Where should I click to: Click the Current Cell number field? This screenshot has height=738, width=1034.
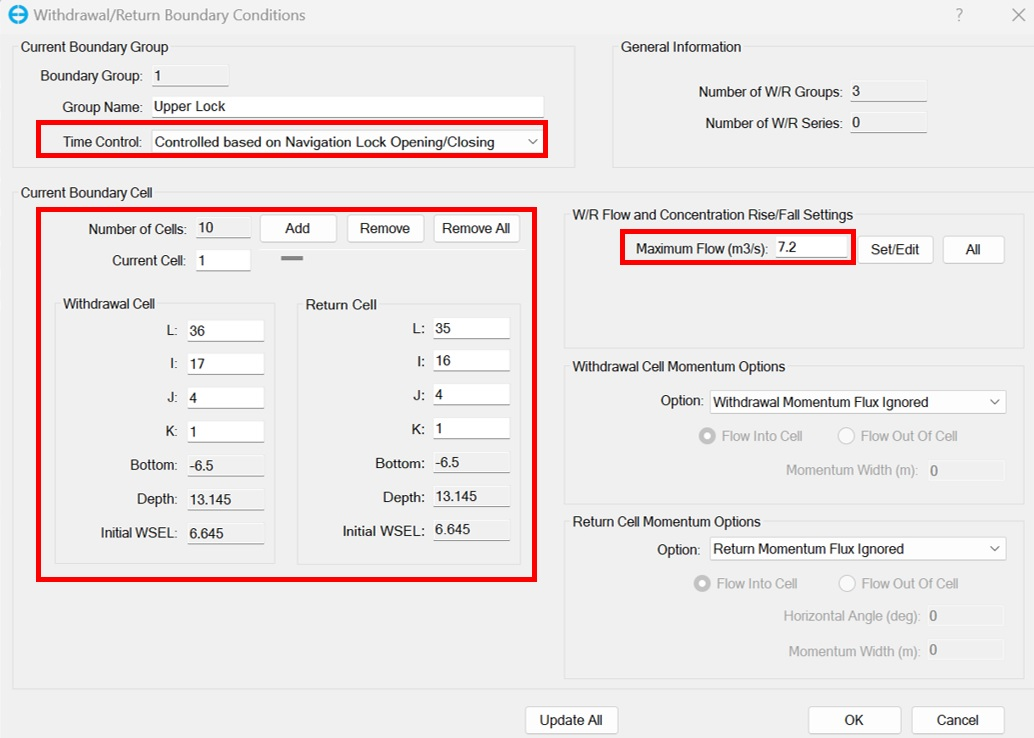pos(222,261)
